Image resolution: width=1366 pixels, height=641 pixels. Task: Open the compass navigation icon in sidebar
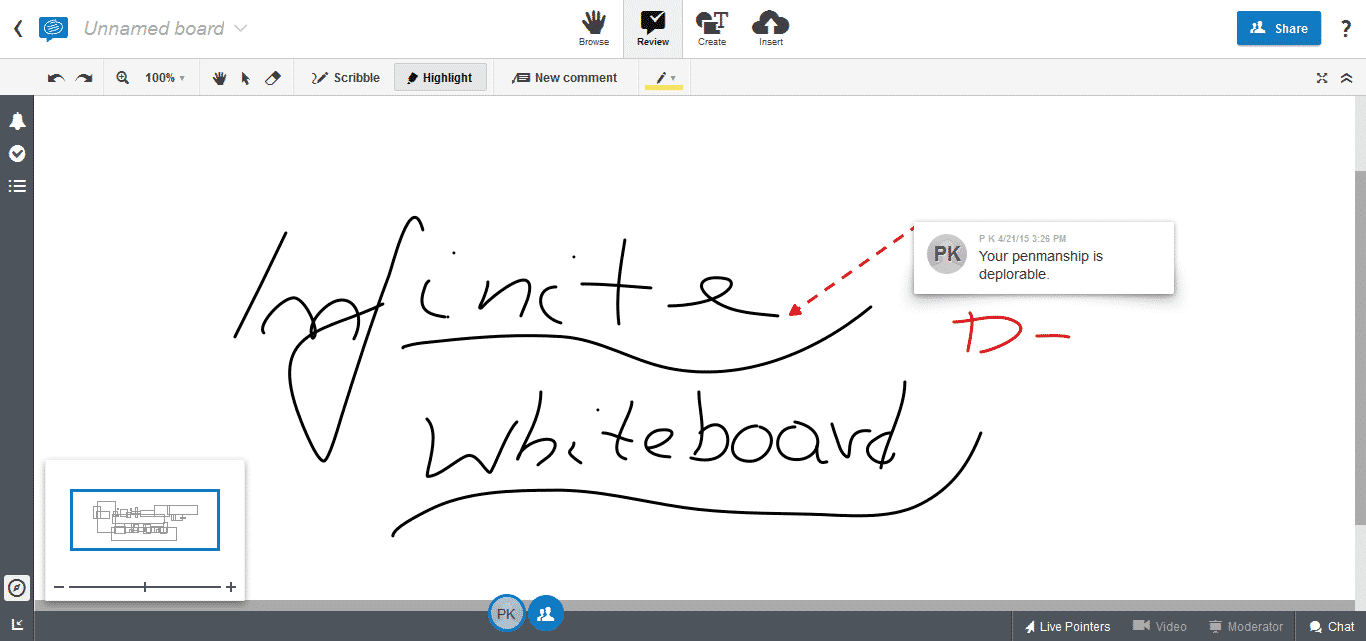click(x=16, y=587)
